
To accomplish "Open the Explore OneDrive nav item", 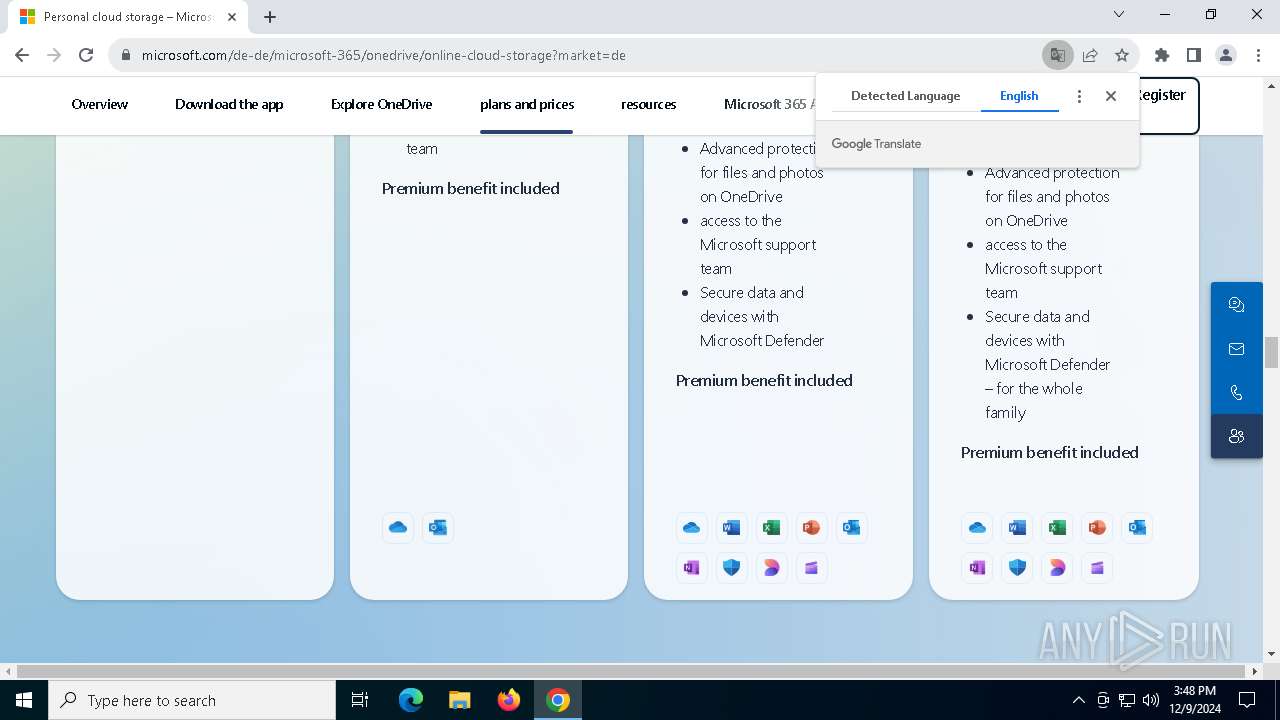I will [x=381, y=104].
